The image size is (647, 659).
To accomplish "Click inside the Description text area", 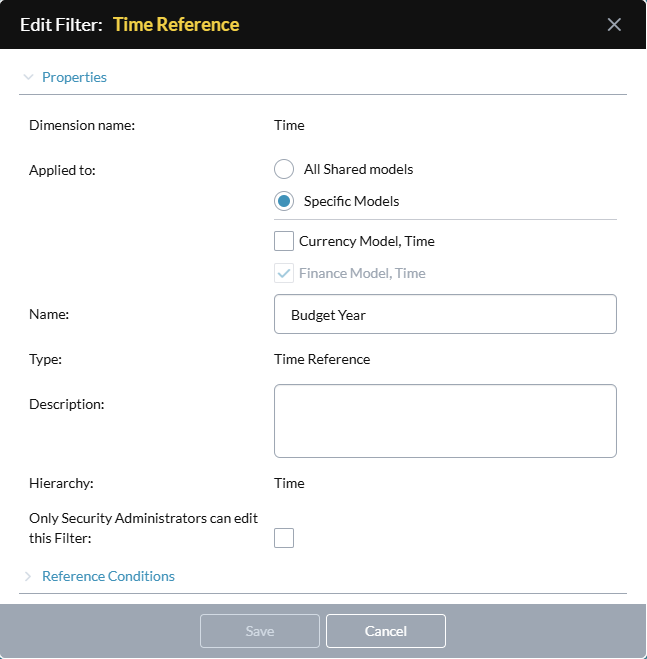I will click(445, 421).
